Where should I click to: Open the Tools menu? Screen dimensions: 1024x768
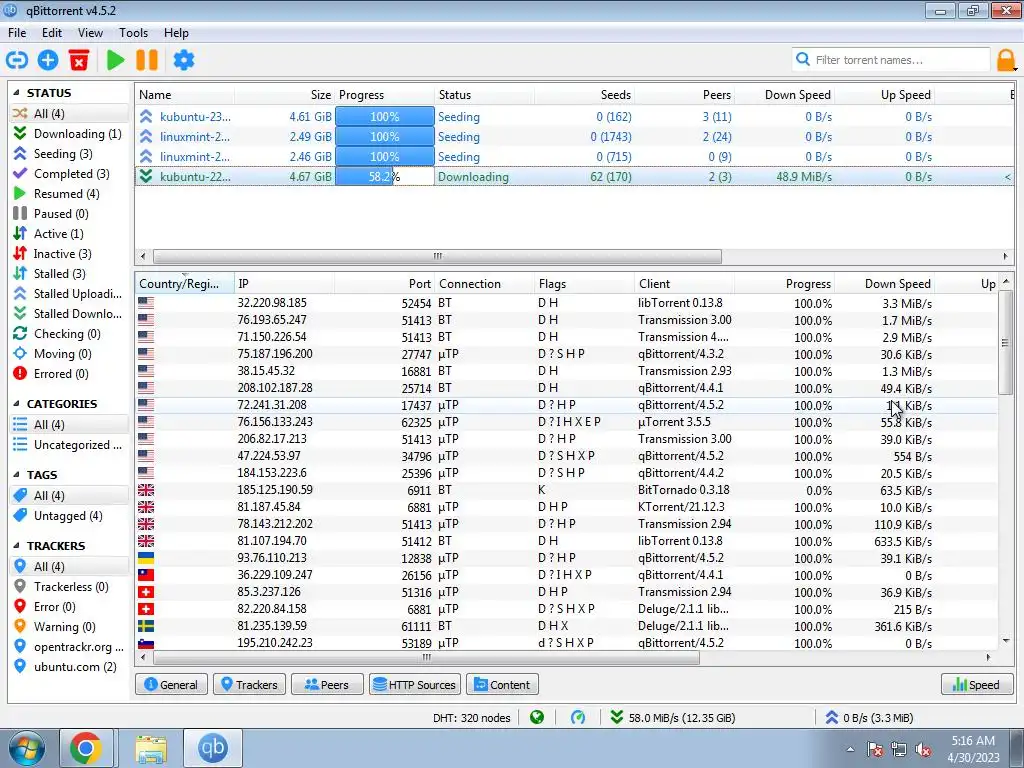133,33
